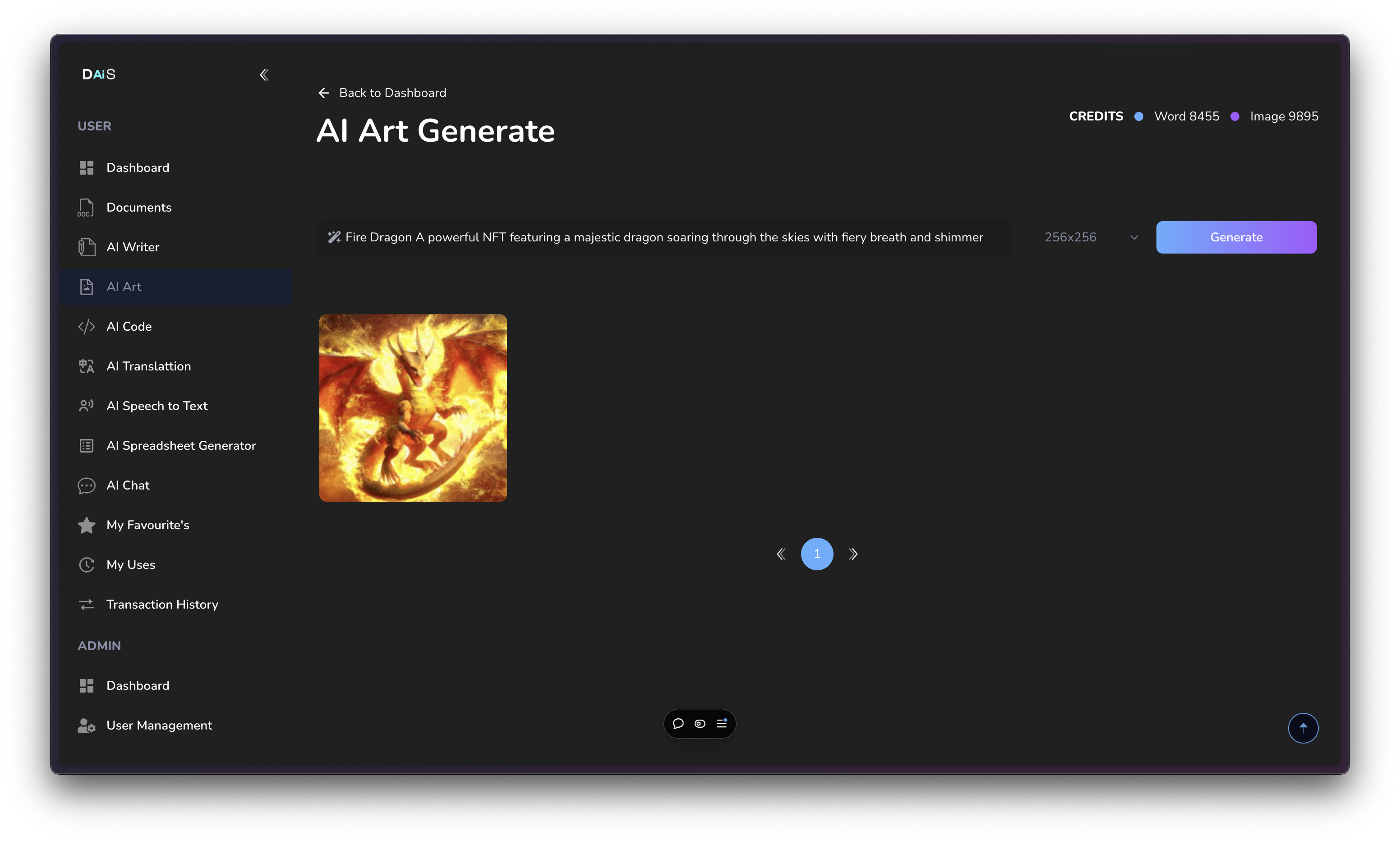Open the 256x256 image size dropdown
Viewport: 1400px width, 841px height.
1090,237
